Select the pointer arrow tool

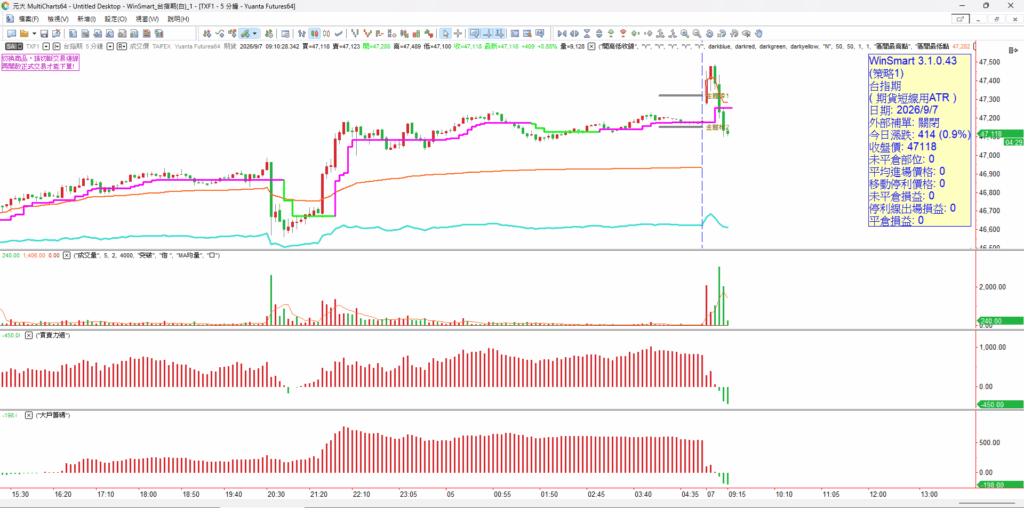[x=444, y=33]
